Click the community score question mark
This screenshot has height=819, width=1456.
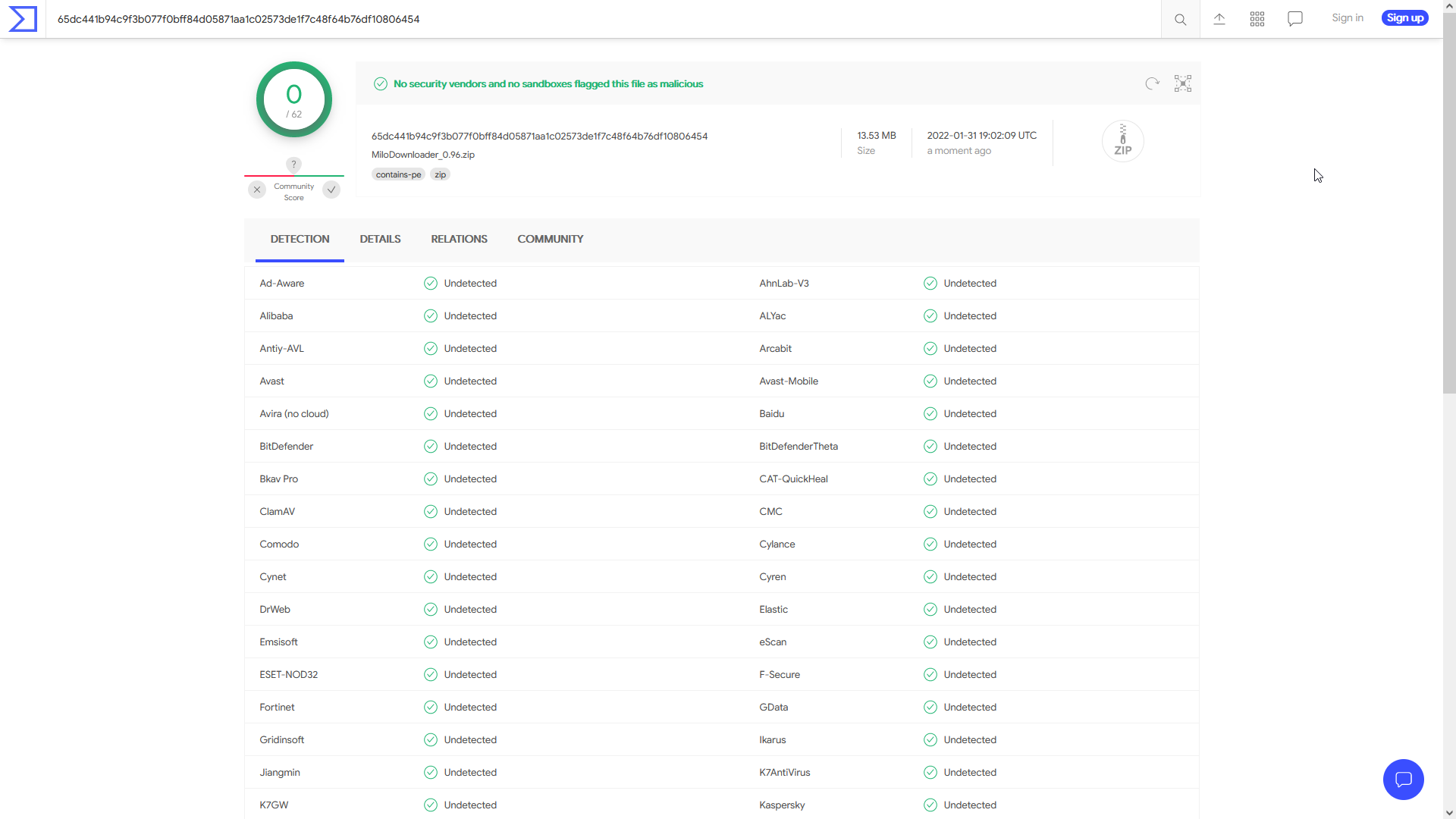click(x=293, y=165)
